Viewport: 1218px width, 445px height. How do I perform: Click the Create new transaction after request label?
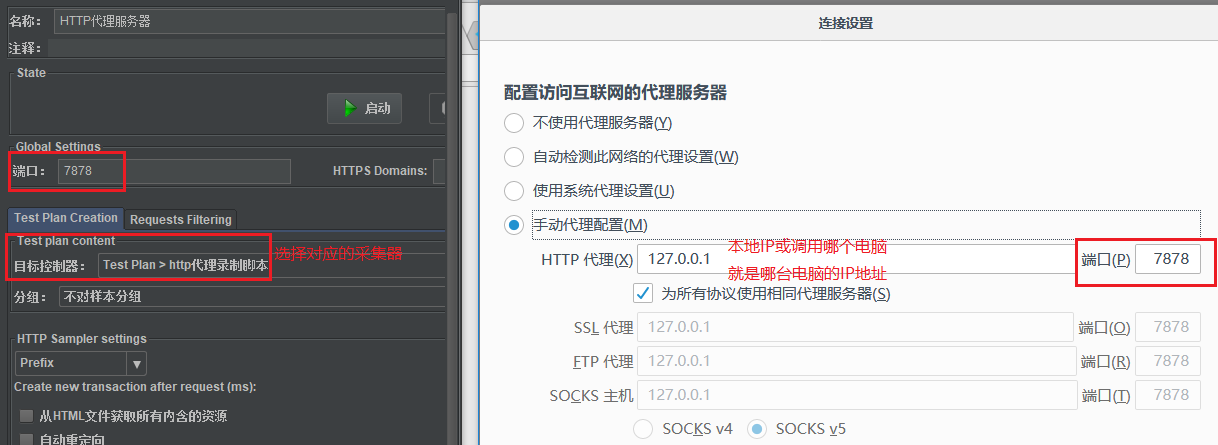pos(135,387)
